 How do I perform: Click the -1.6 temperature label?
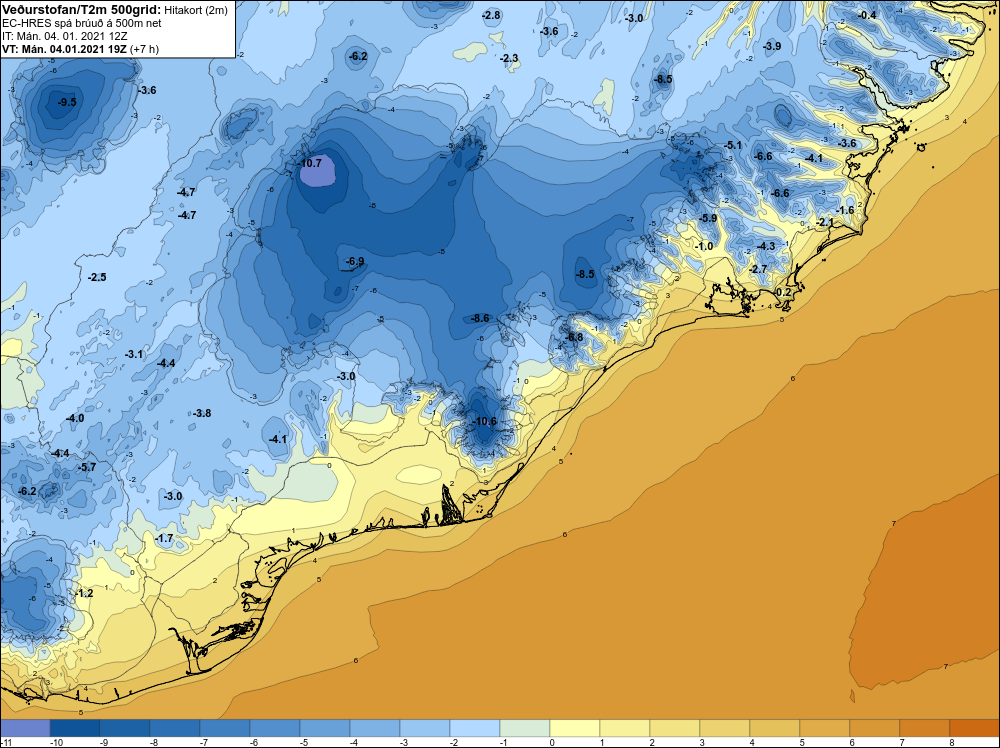(844, 210)
